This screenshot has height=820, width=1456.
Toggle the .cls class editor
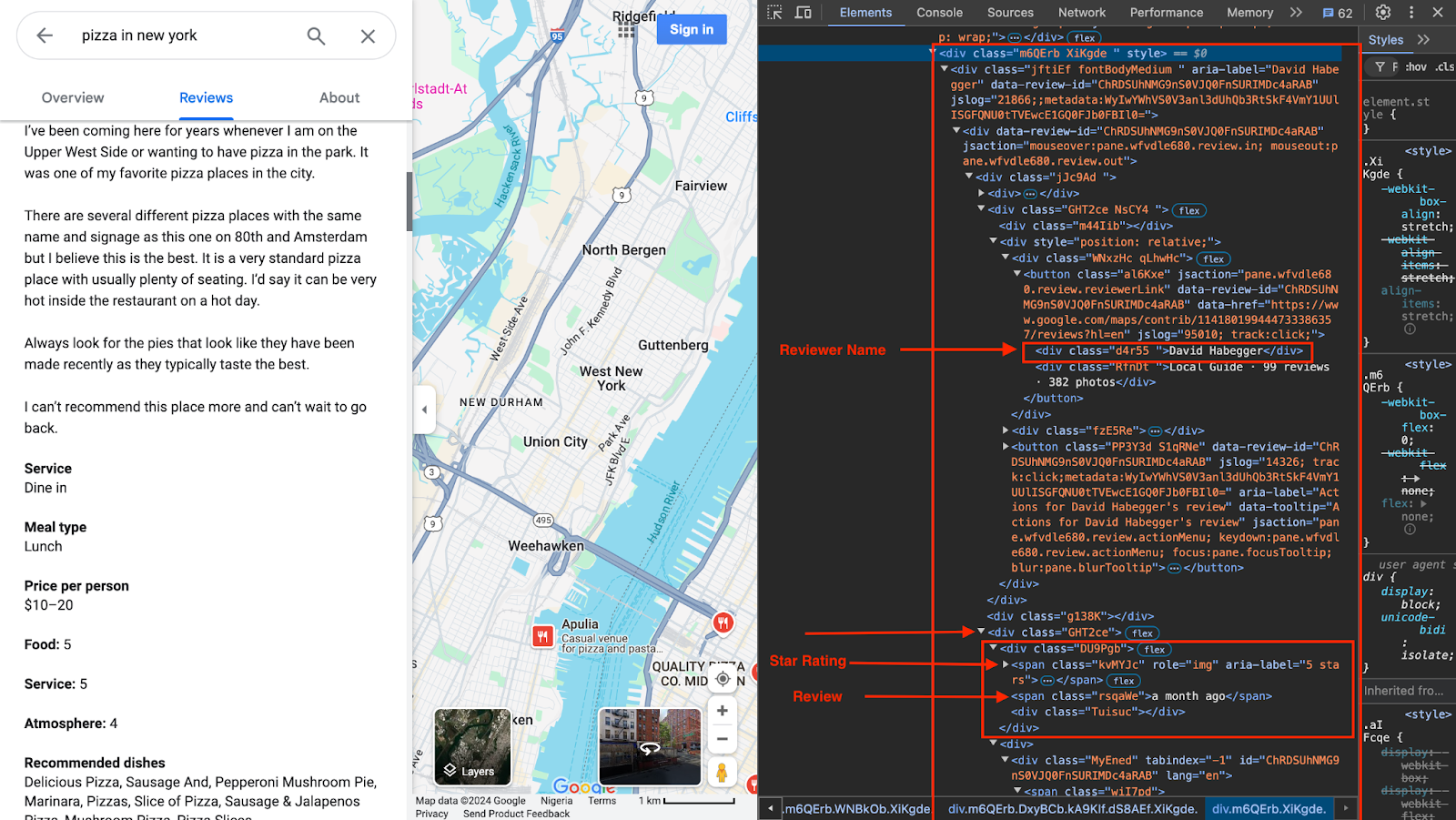coord(1444,67)
